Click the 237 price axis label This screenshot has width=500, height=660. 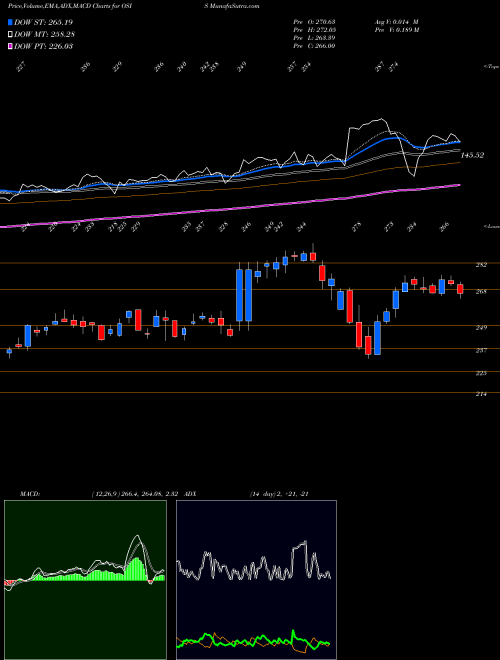[x=481, y=350]
